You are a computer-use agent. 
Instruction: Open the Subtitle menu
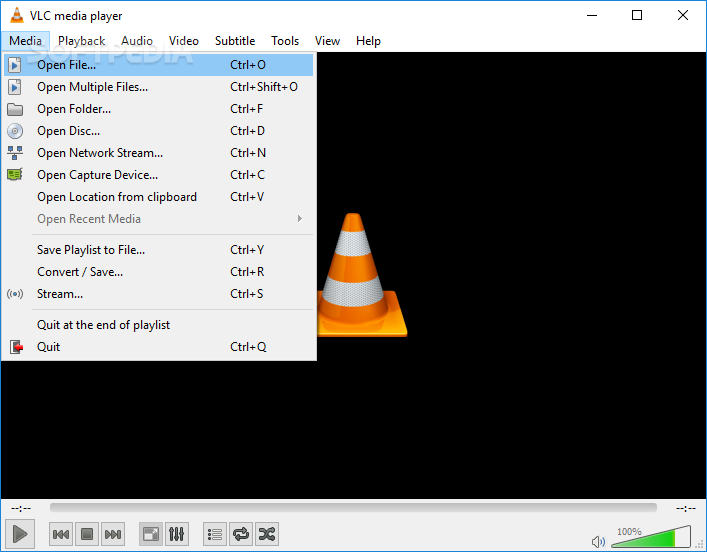(235, 41)
